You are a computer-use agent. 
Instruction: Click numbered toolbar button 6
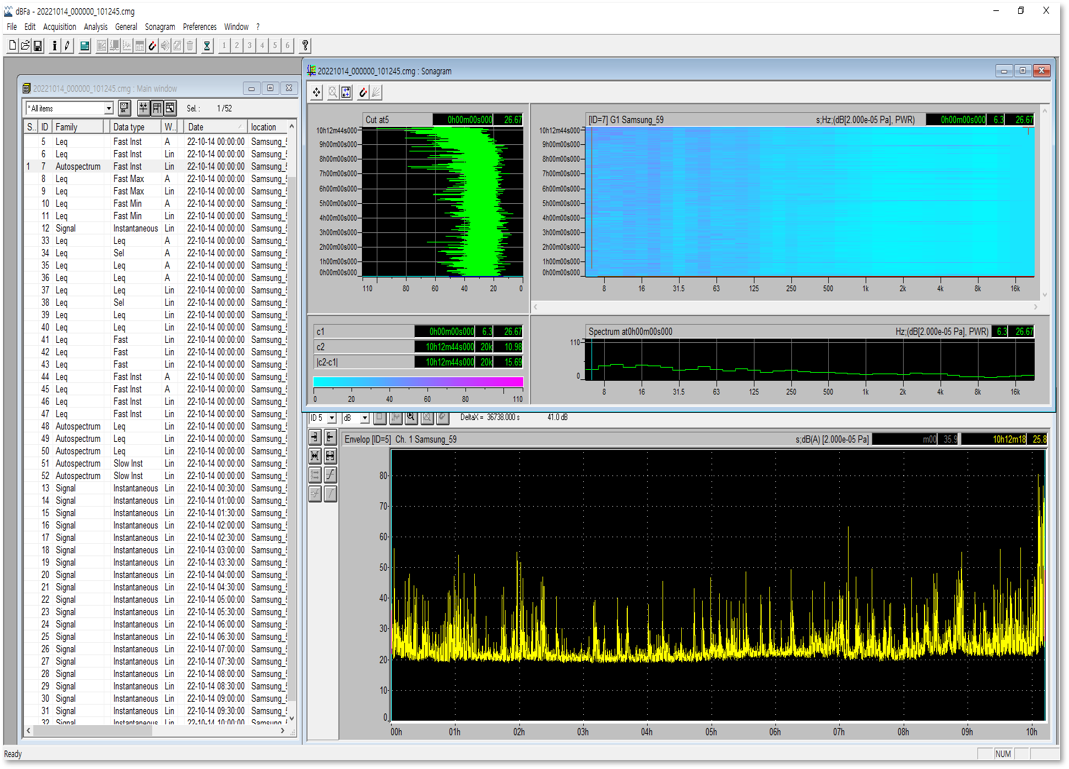pos(288,46)
